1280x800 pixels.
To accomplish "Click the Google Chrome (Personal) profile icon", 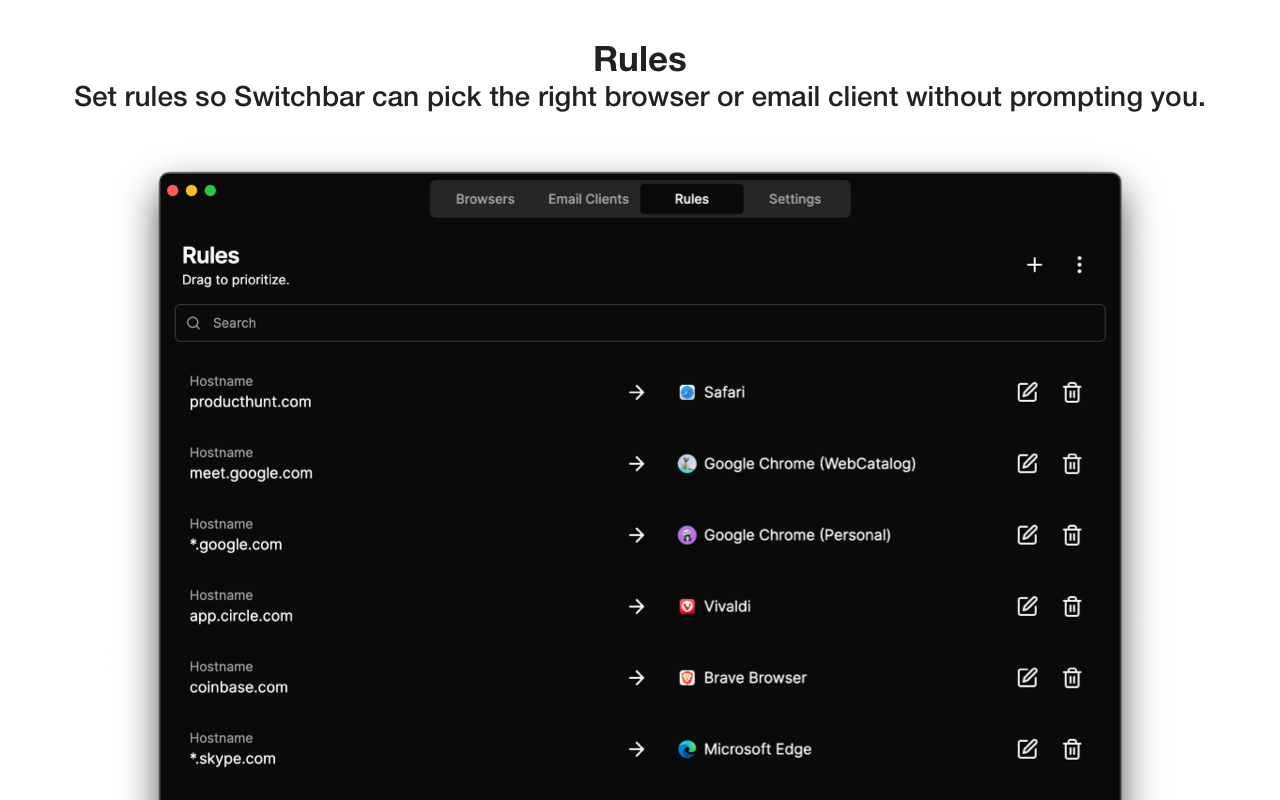I will point(687,535).
